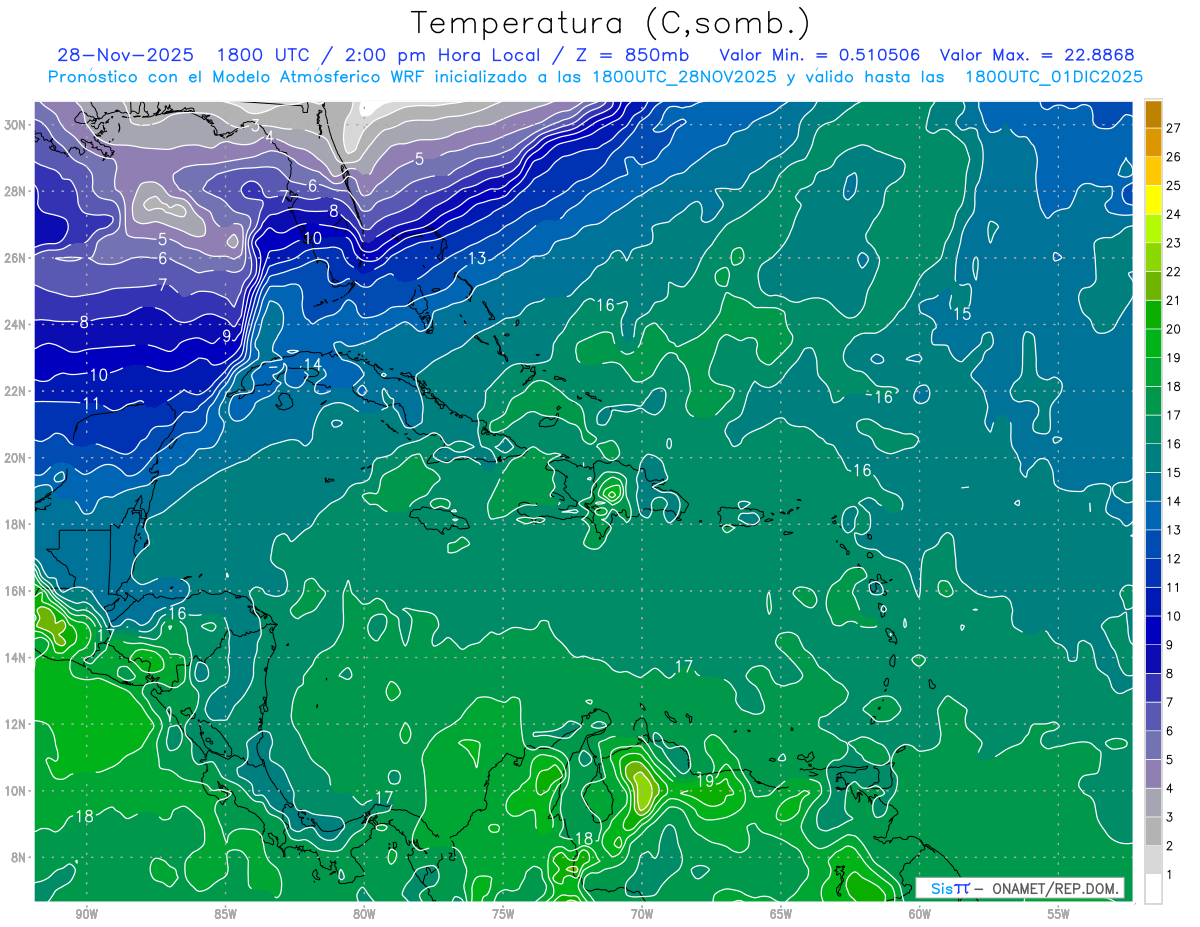Viewport: 1200px width, 927px height.
Task: Click the 60W longitude axis label
Action: click(920, 914)
